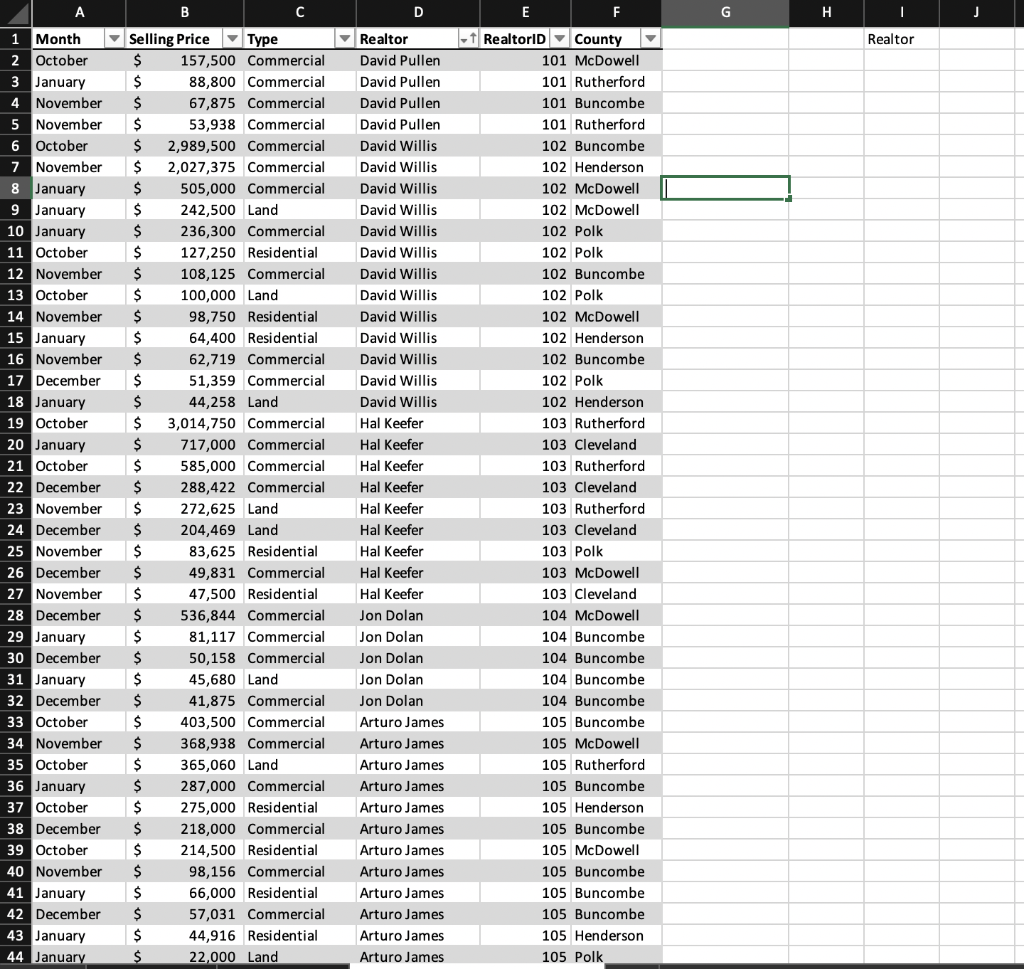
Task: Select row 19 header
Action: [16, 423]
